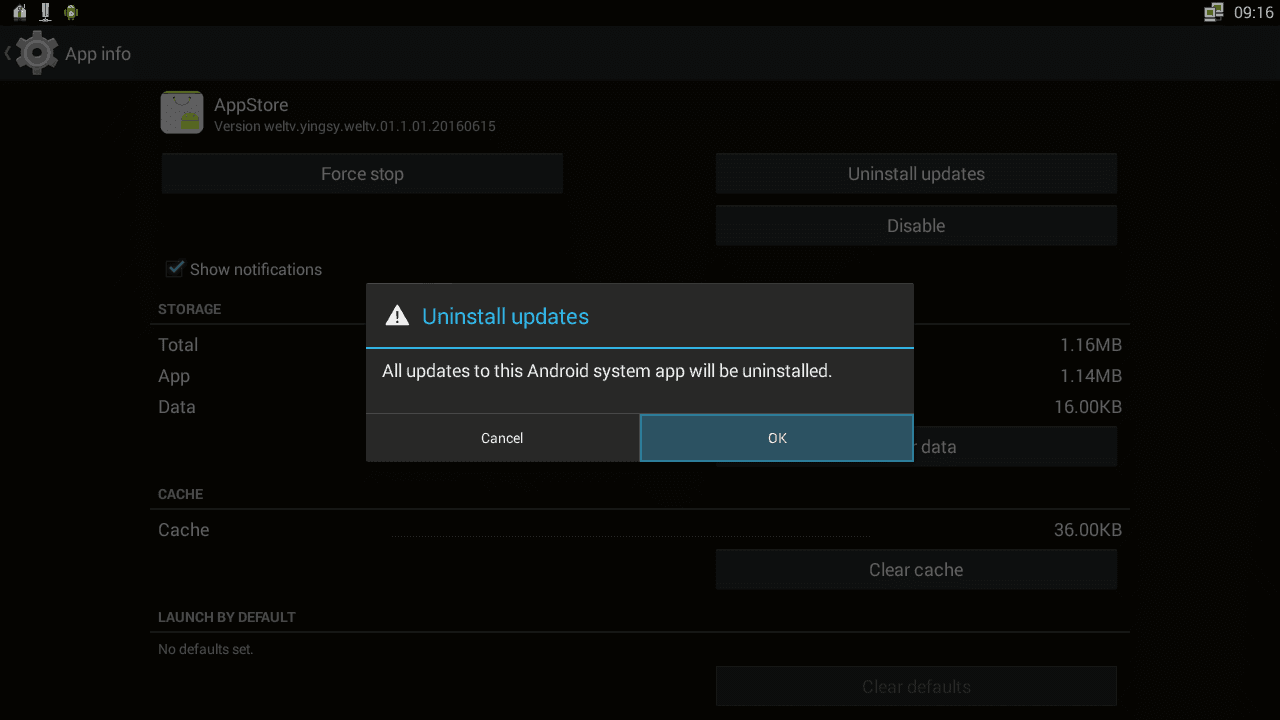Tap the USB plug notification icon
1280x720 pixels.
45,12
